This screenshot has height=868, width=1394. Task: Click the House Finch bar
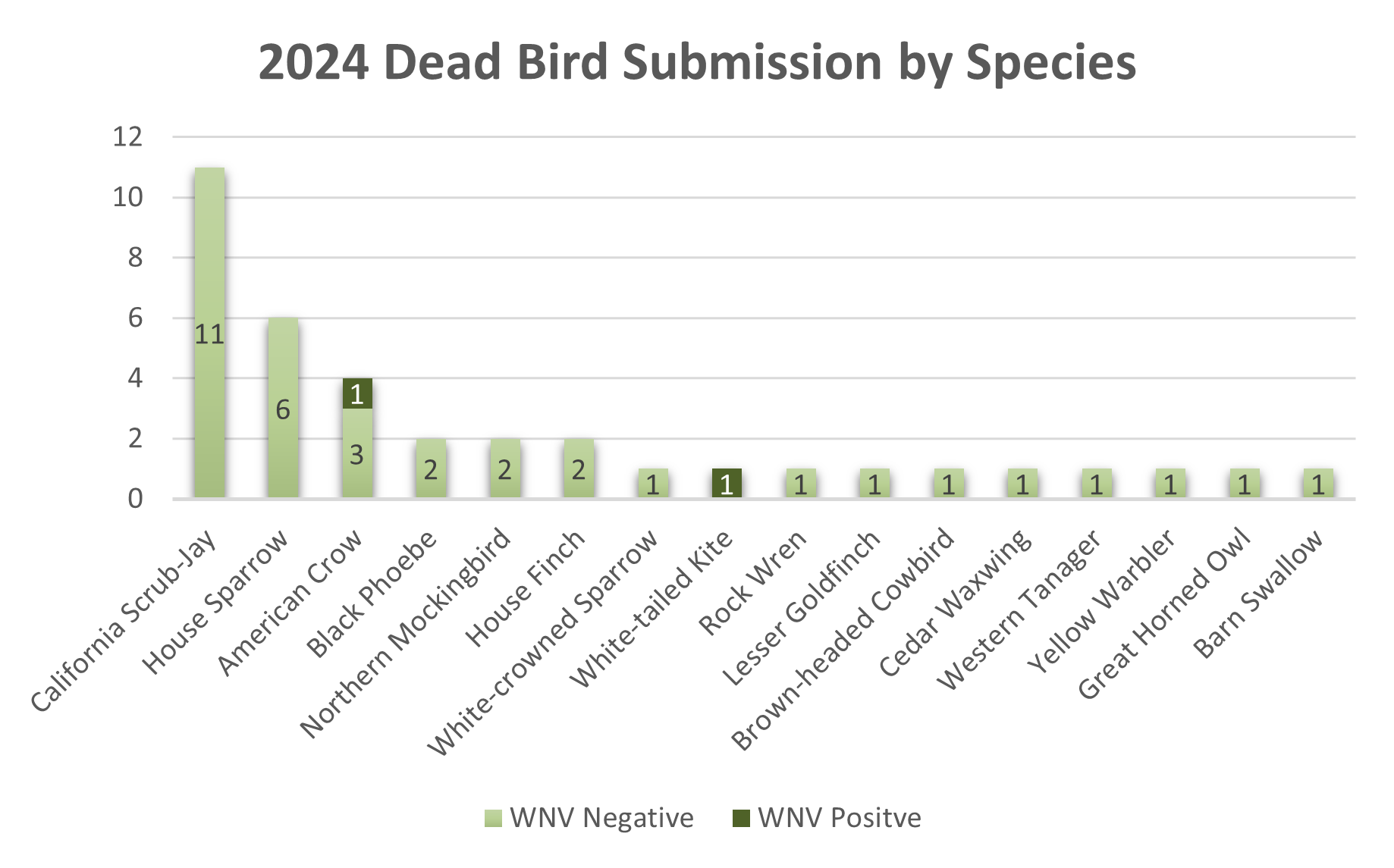pos(579,468)
